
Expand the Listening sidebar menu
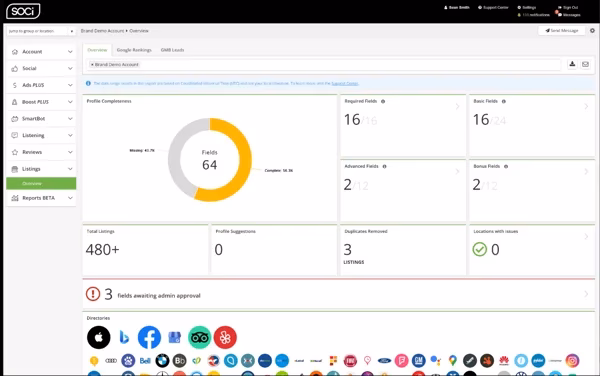pyautogui.click(x=41, y=135)
